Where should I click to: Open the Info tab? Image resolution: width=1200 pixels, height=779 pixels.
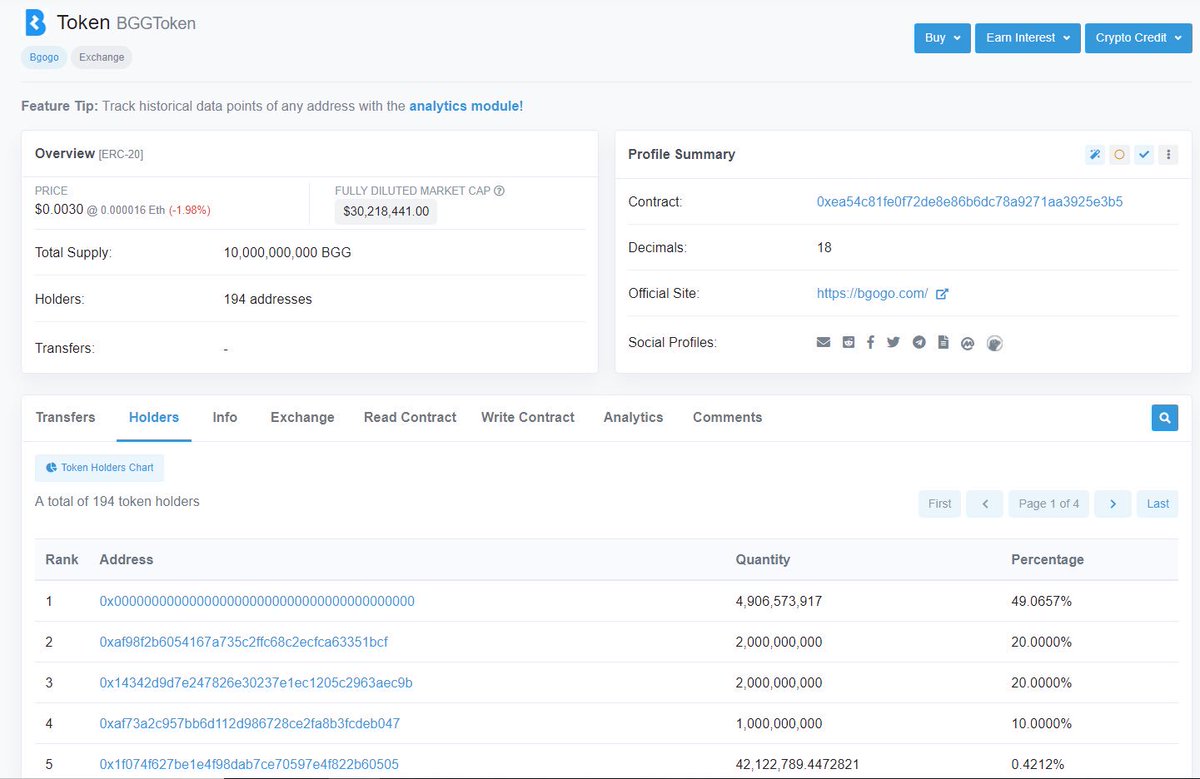coord(225,417)
